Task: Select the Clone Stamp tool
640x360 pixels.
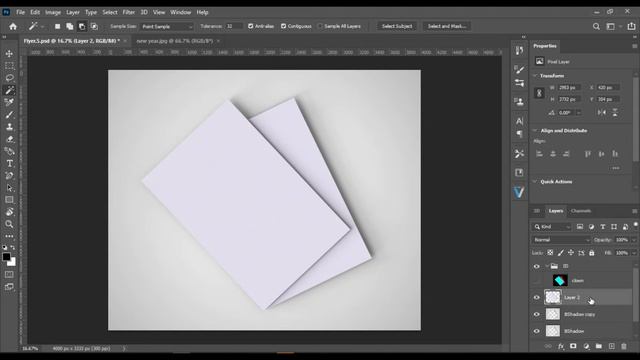Action: (9, 127)
